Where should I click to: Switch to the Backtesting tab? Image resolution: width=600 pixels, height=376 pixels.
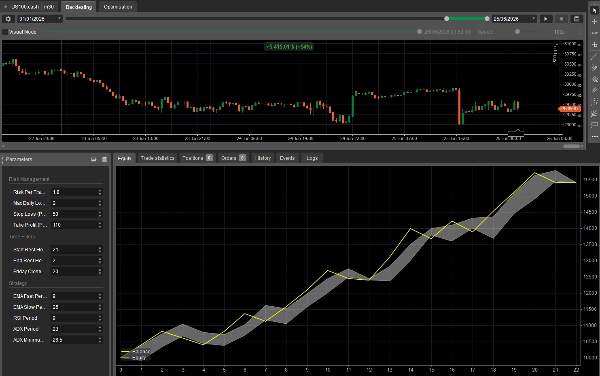[78, 7]
